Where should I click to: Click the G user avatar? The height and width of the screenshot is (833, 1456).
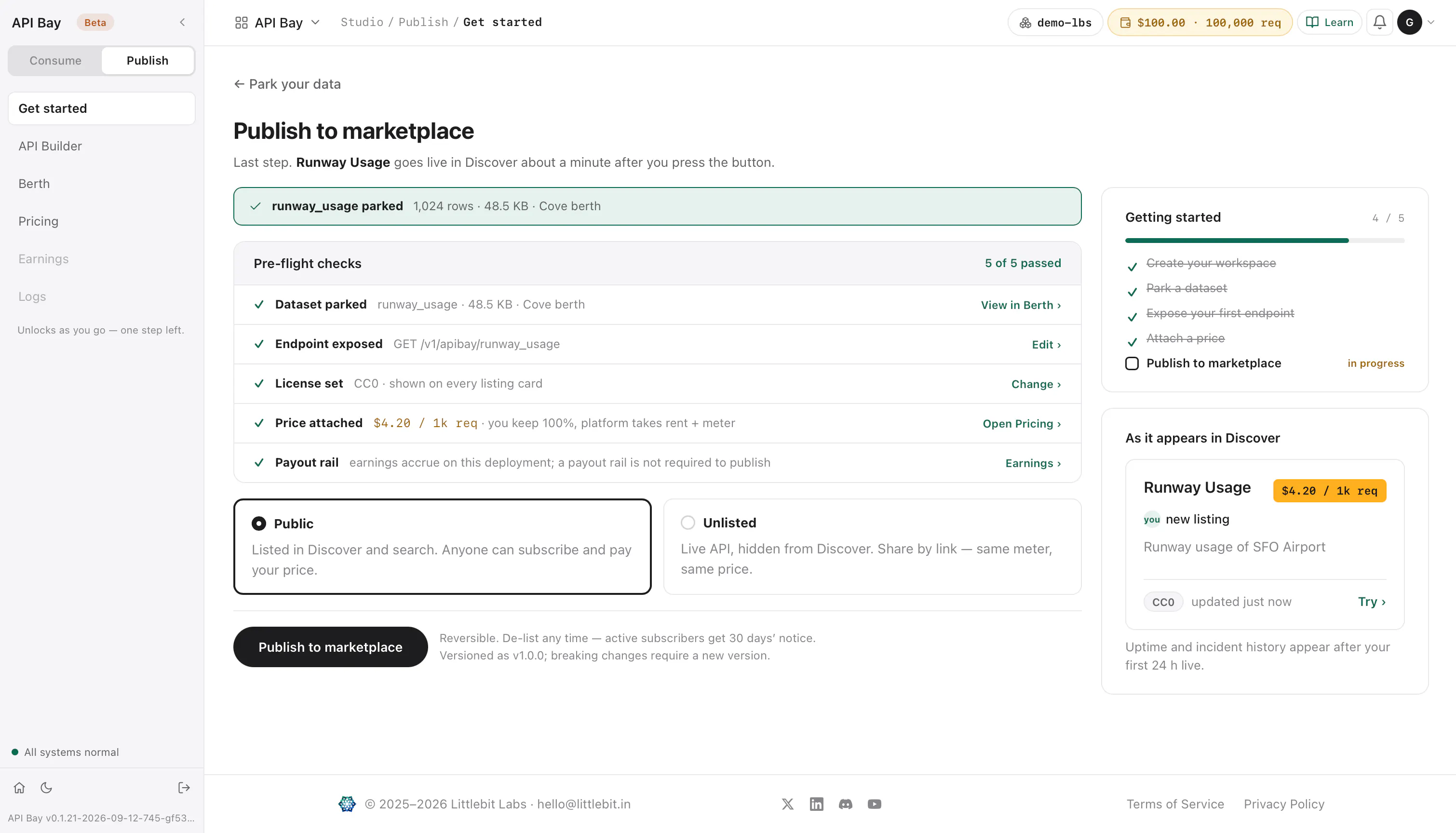[x=1409, y=22]
